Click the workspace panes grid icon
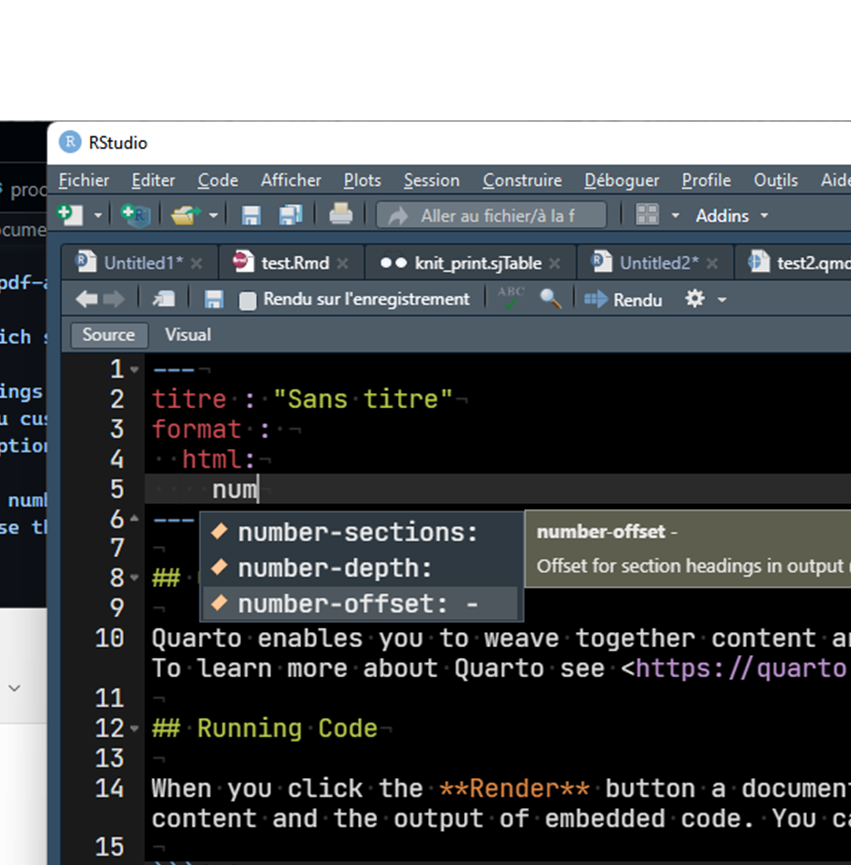The height and width of the screenshot is (865, 851). (x=647, y=215)
